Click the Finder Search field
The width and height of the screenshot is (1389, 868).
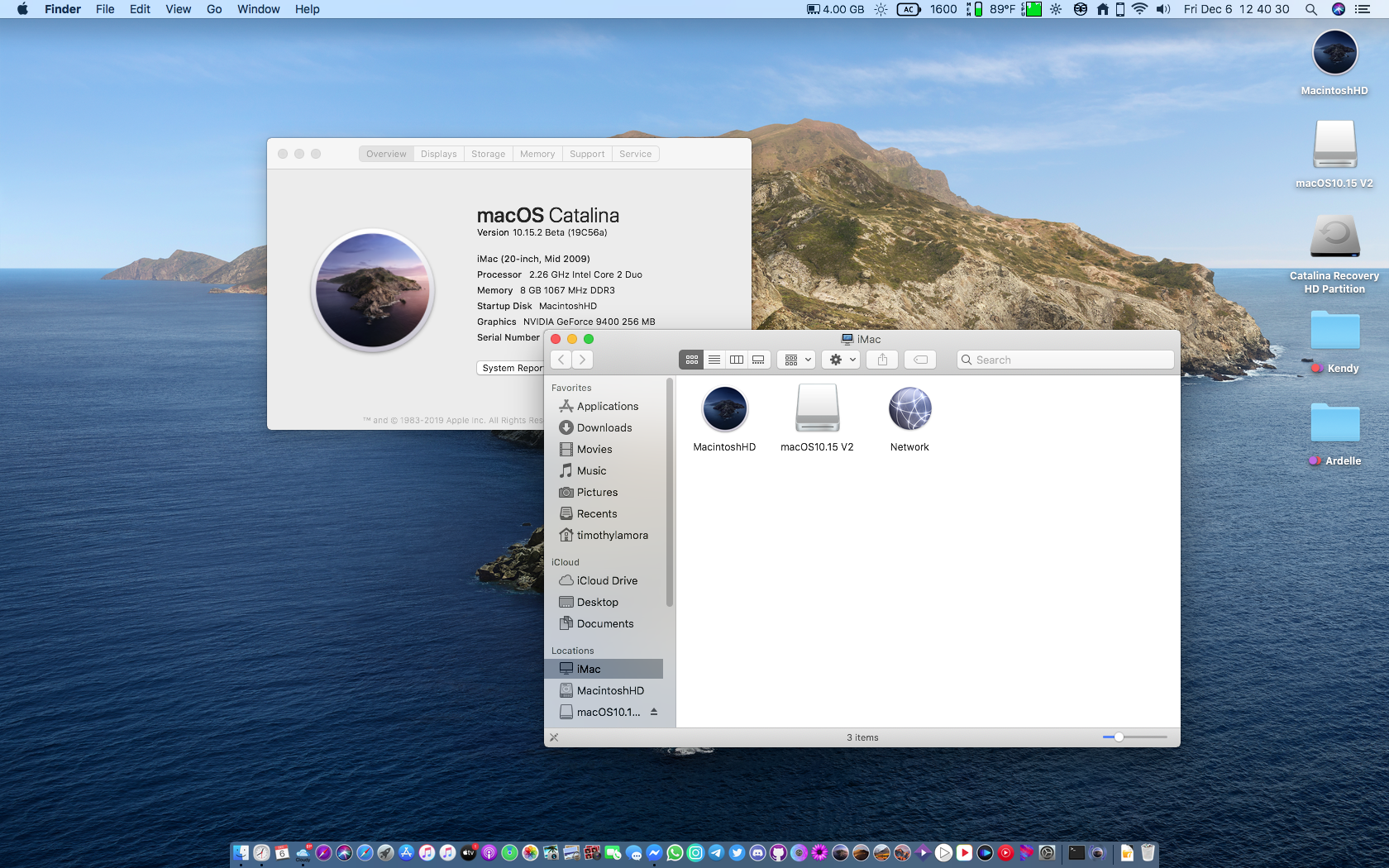[1065, 360]
